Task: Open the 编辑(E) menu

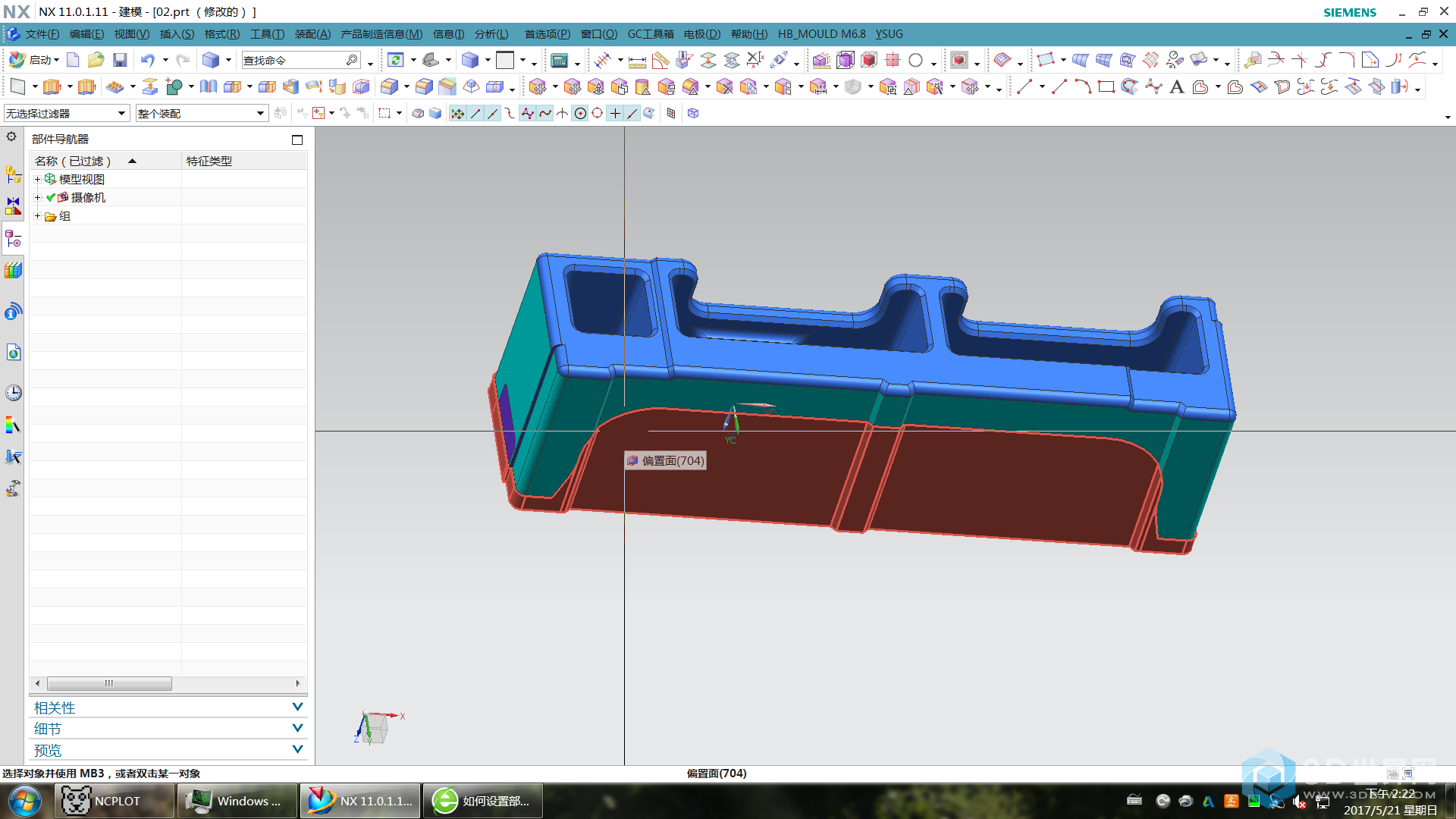Action: tap(86, 34)
